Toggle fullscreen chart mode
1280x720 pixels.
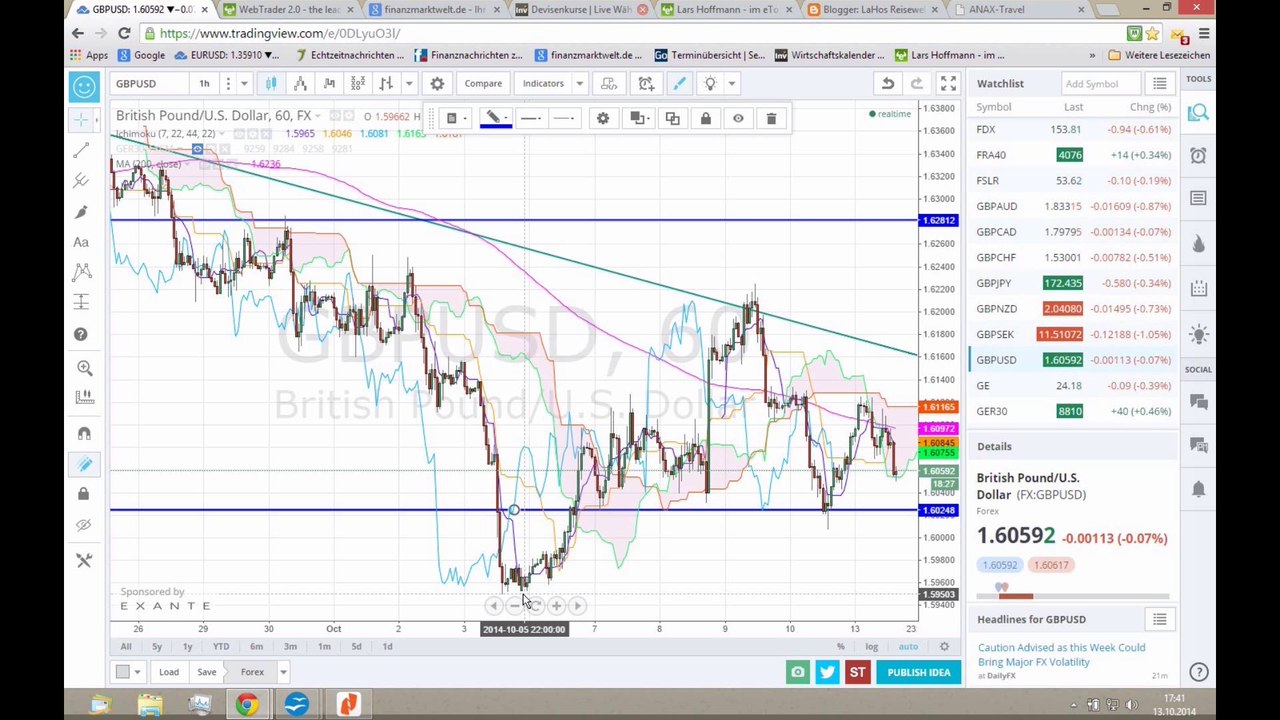(x=948, y=83)
